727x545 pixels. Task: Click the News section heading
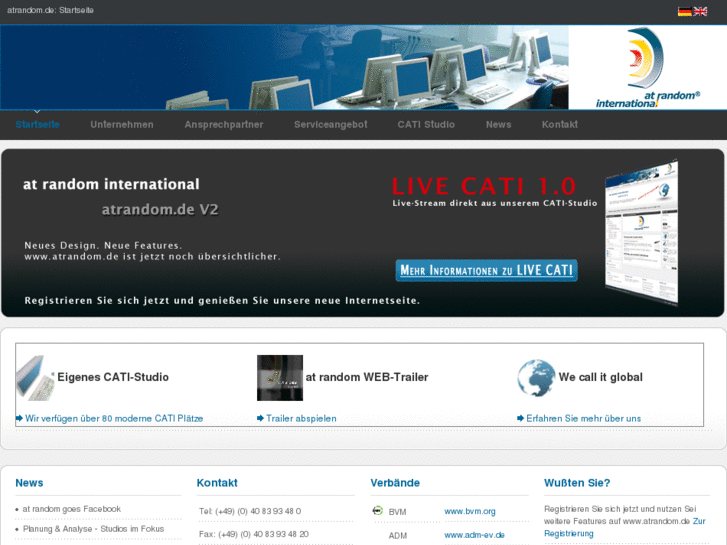point(29,483)
